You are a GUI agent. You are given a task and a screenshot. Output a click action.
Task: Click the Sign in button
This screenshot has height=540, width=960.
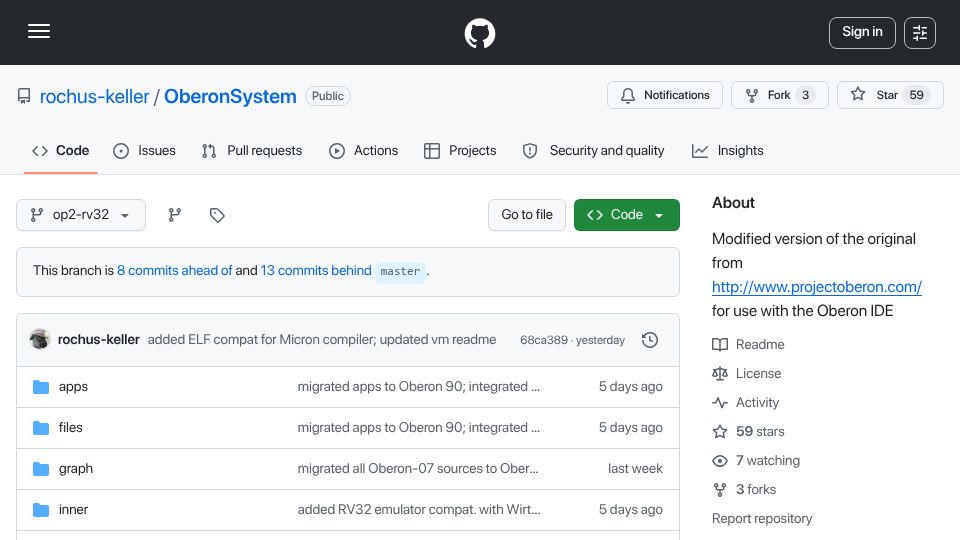coord(862,32)
